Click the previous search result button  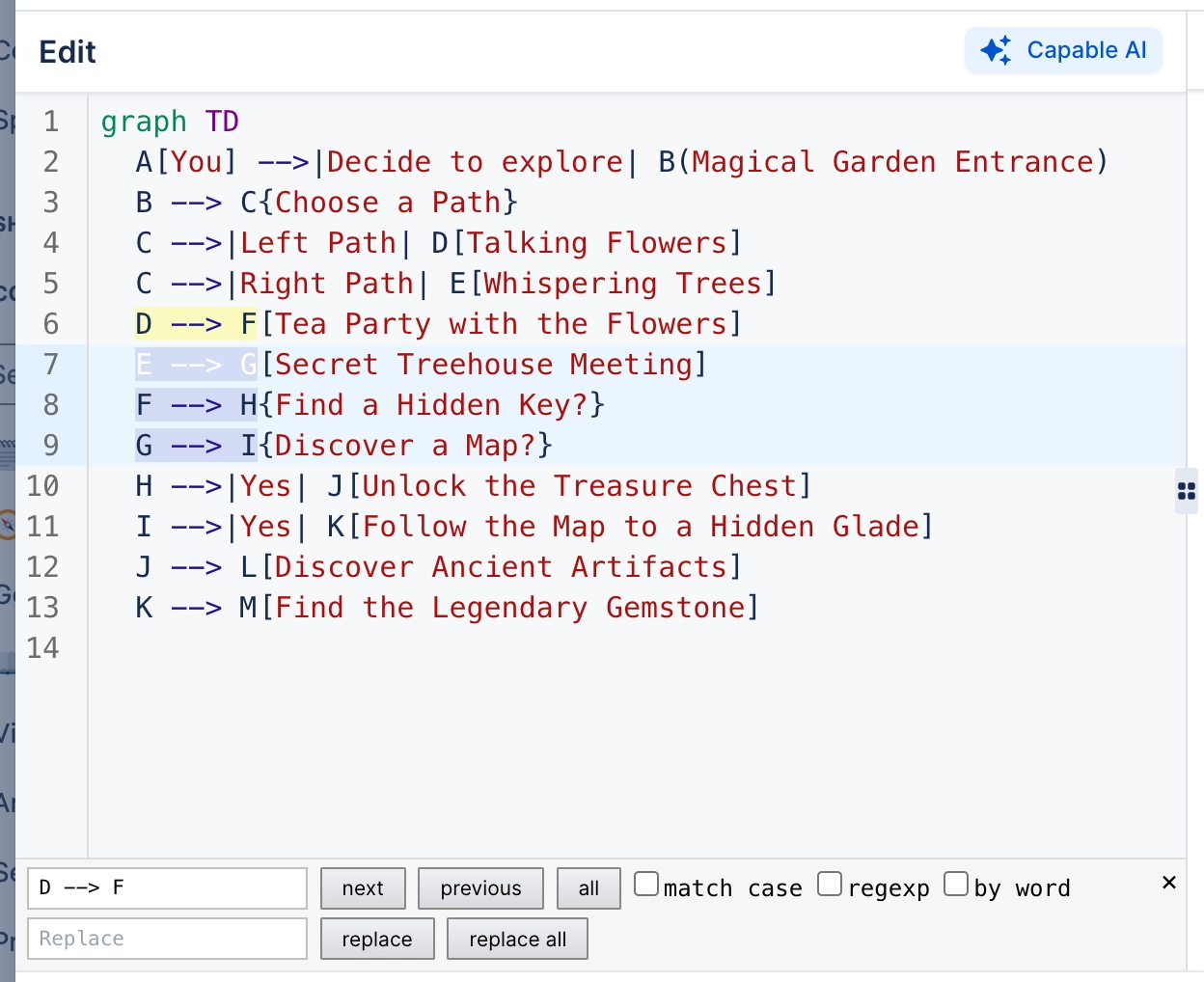click(x=479, y=887)
